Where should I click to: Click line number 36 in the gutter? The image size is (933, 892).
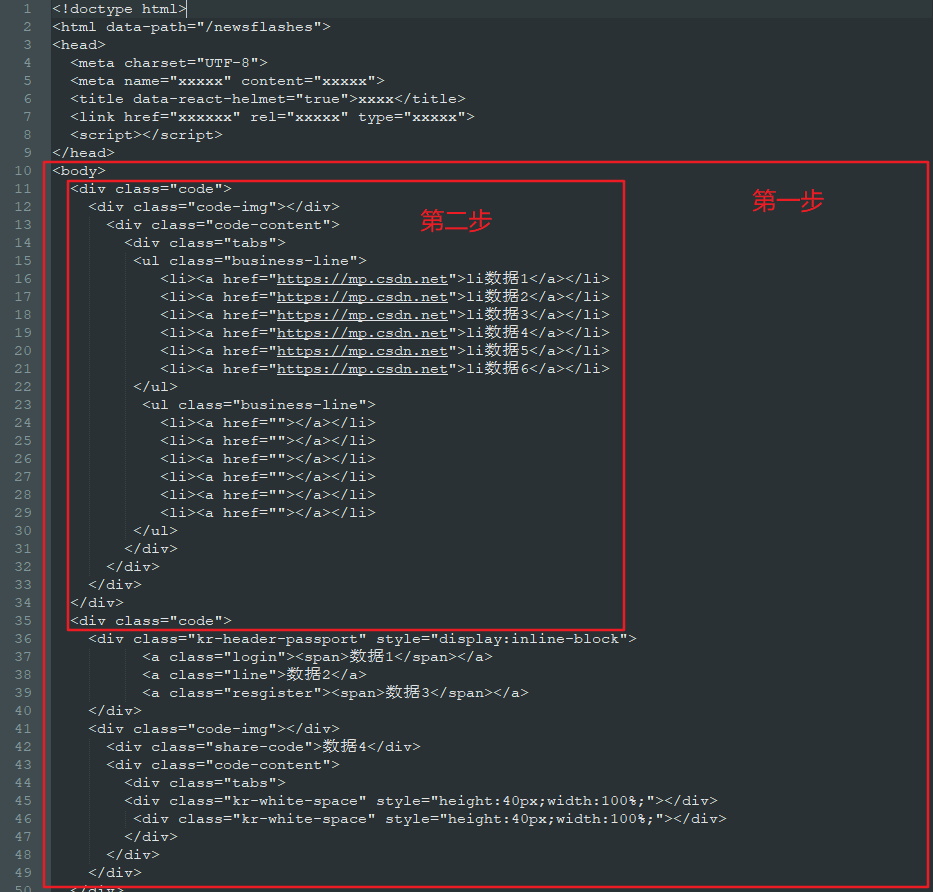tap(23, 639)
